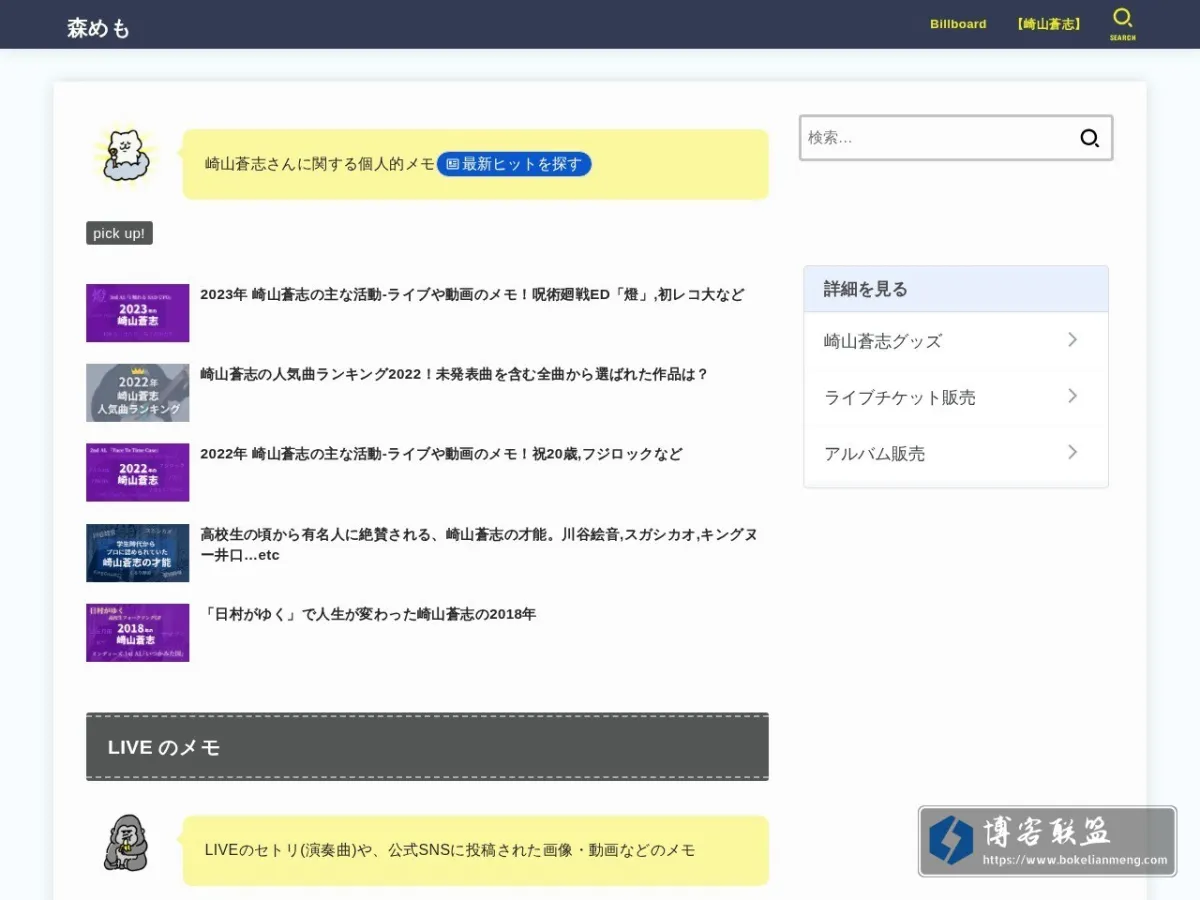
Task: Open the 2022年 崎山蒼志の主な活動 article
Action: pyautogui.click(x=441, y=454)
